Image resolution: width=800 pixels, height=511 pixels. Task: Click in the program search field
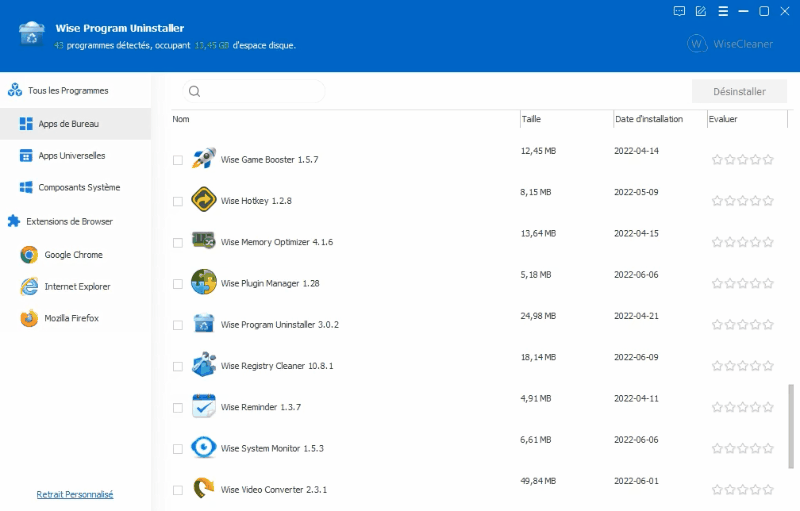[x=254, y=91]
